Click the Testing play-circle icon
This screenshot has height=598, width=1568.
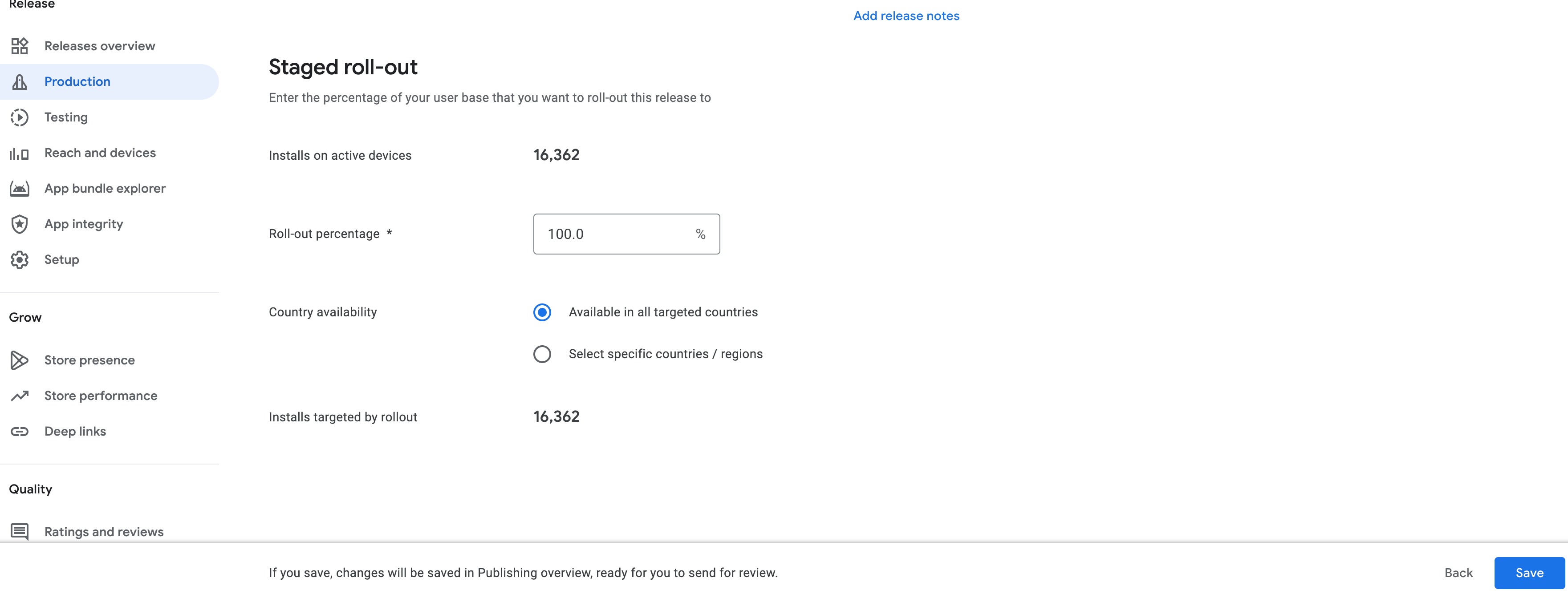[x=20, y=117]
